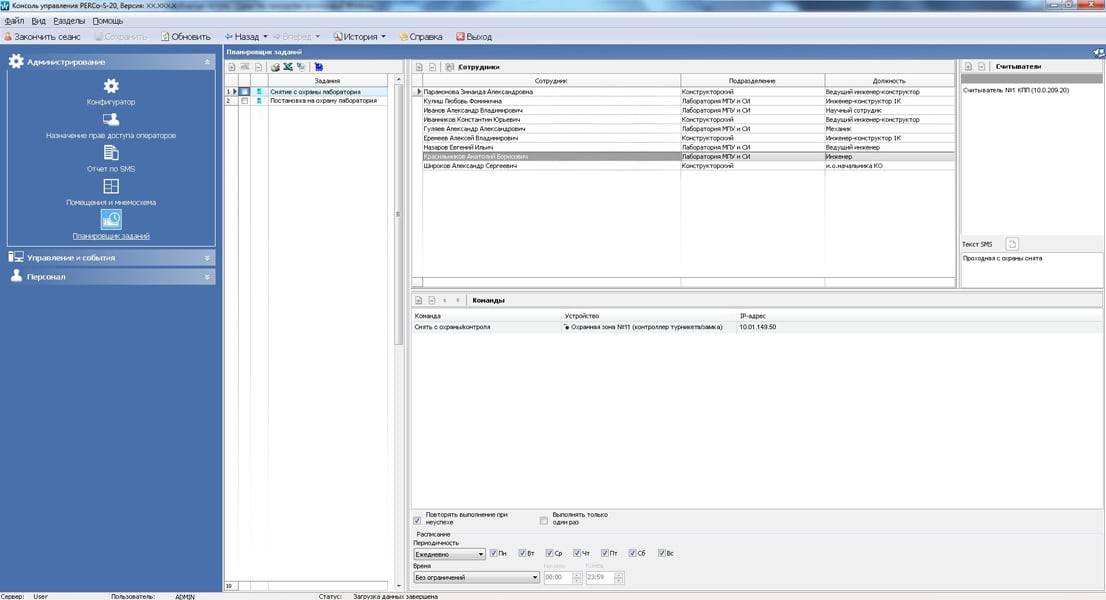This screenshot has height=600, width=1106.
Task: Click the print icon in tasks toolbar
Action: (275, 67)
